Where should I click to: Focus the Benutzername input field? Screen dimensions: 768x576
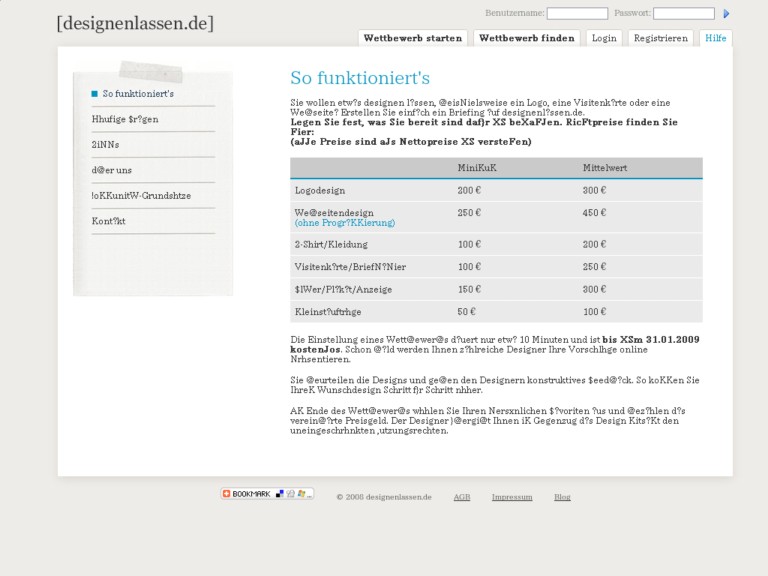pyautogui.click(x=577, y=13)
